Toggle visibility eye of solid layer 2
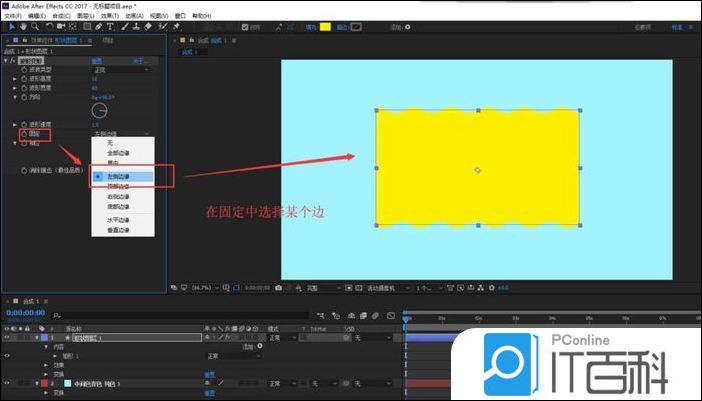This screenshot has width=702, height=401. (7, 383)
